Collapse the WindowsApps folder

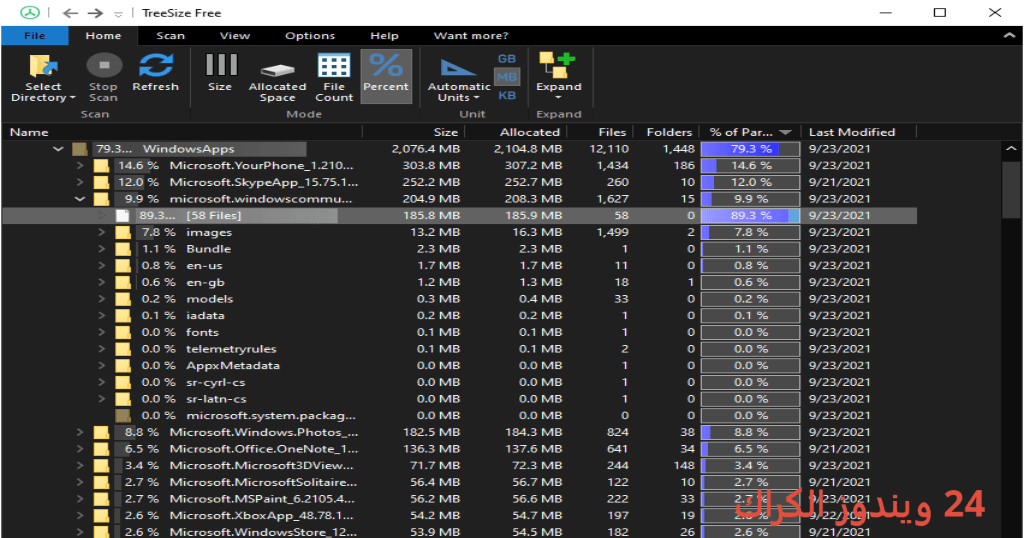click(x=58, y=149)
